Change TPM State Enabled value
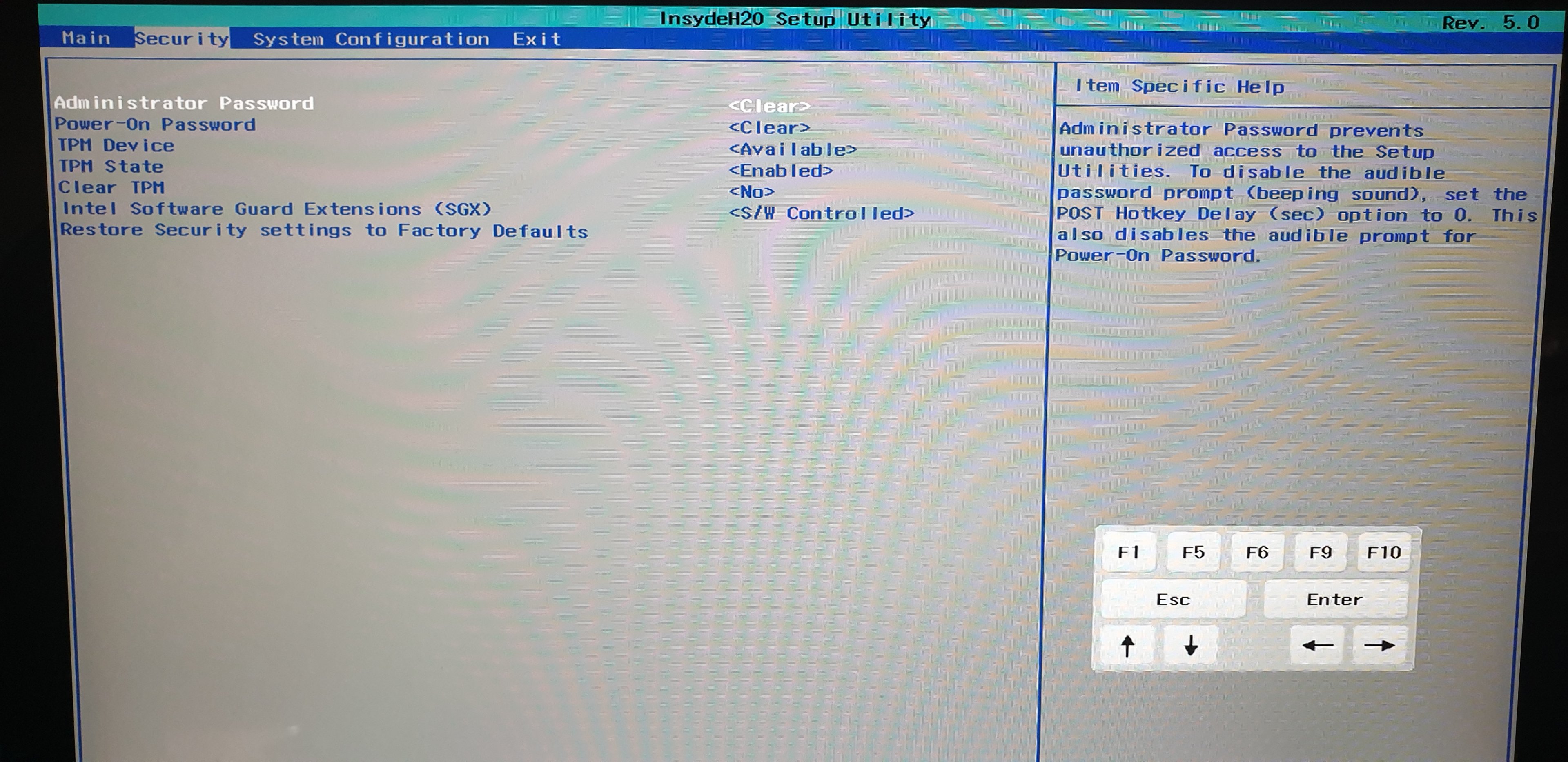Screen dimensions: 1568x762 780,171
